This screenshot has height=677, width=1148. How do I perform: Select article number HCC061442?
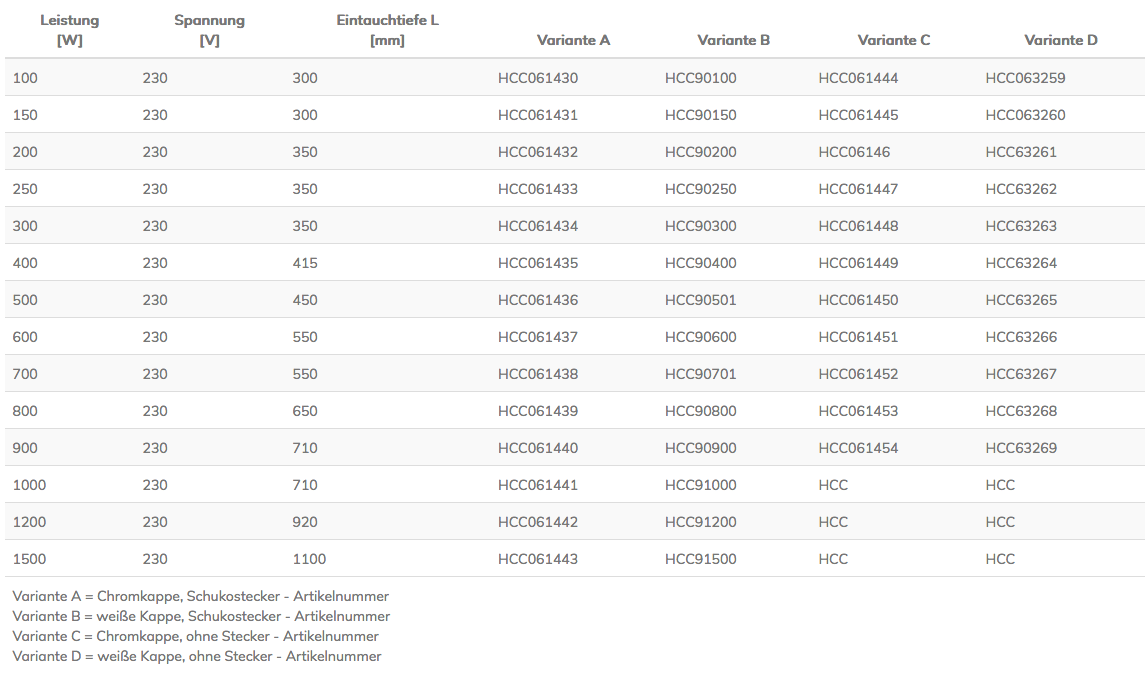(x=538, y=522)
